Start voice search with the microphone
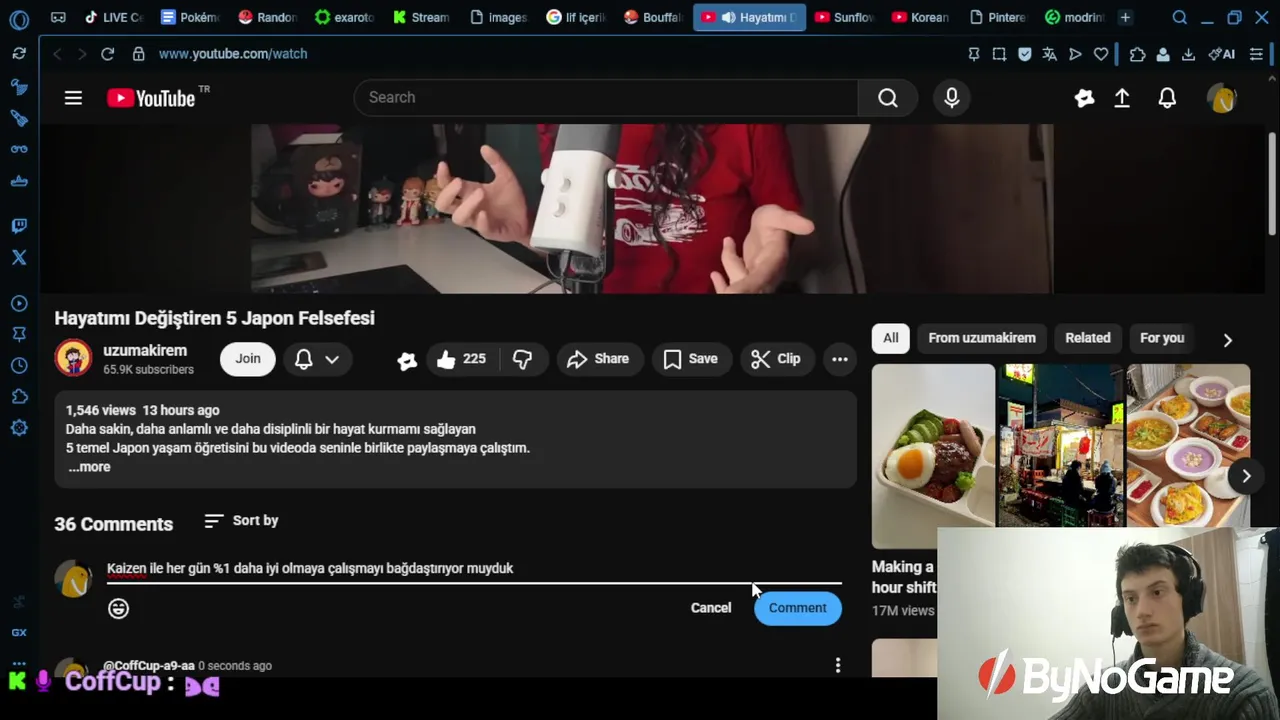This screenshot has height=720, width=1280. [952, 97]
